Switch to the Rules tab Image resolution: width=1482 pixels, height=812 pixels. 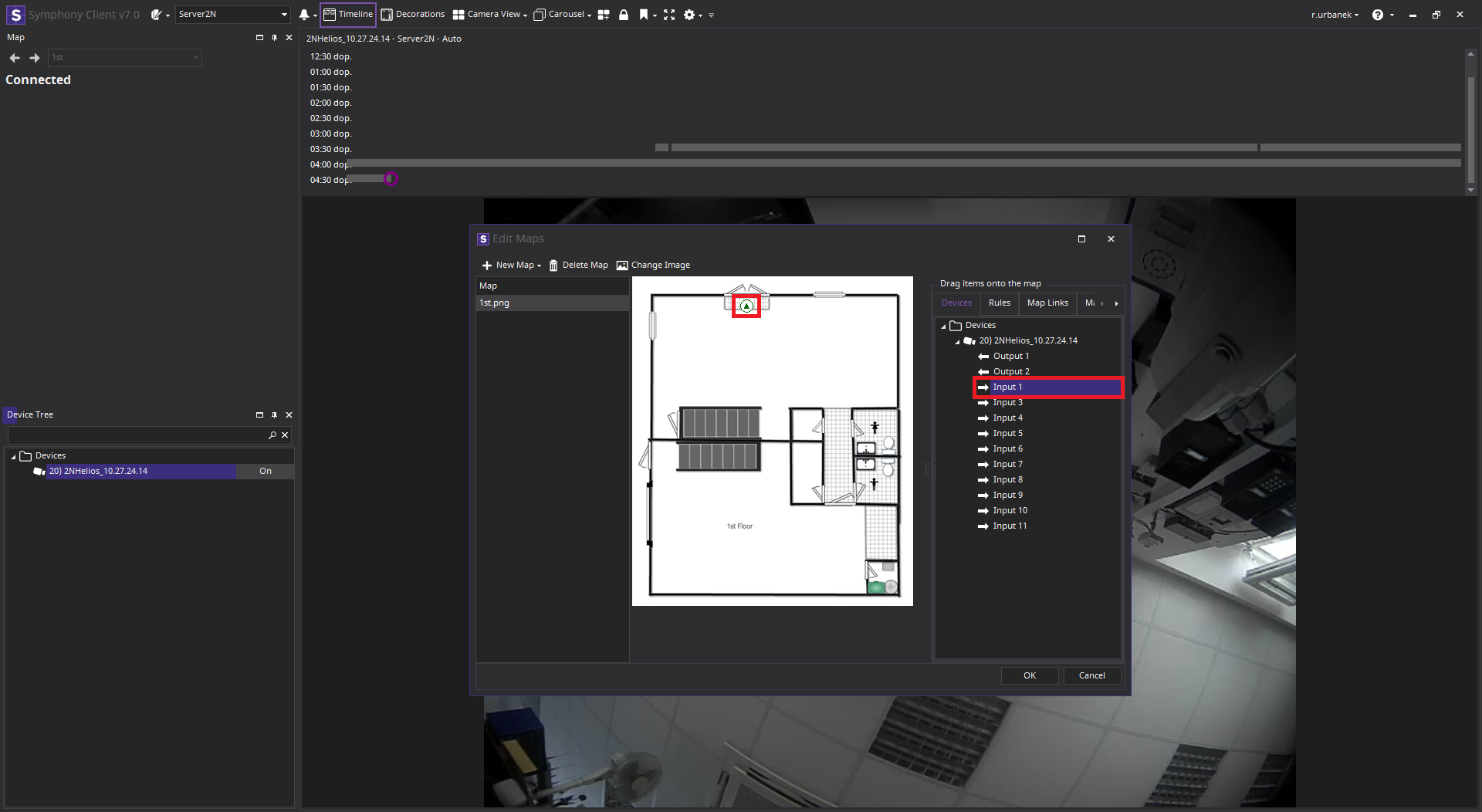click(999, 303)
